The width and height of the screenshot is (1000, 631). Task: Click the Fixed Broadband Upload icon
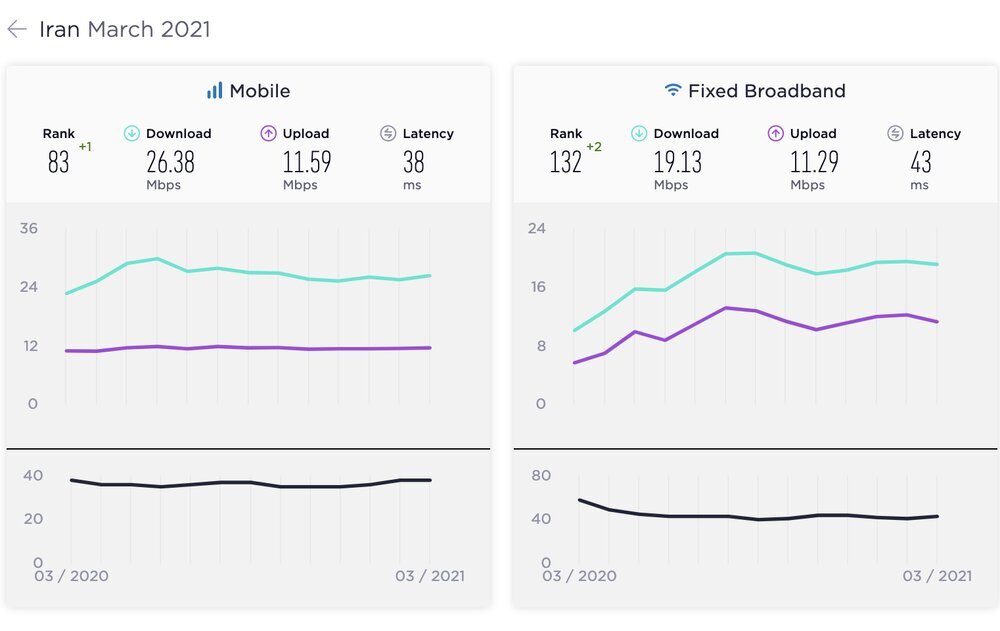tap(776, 133)
